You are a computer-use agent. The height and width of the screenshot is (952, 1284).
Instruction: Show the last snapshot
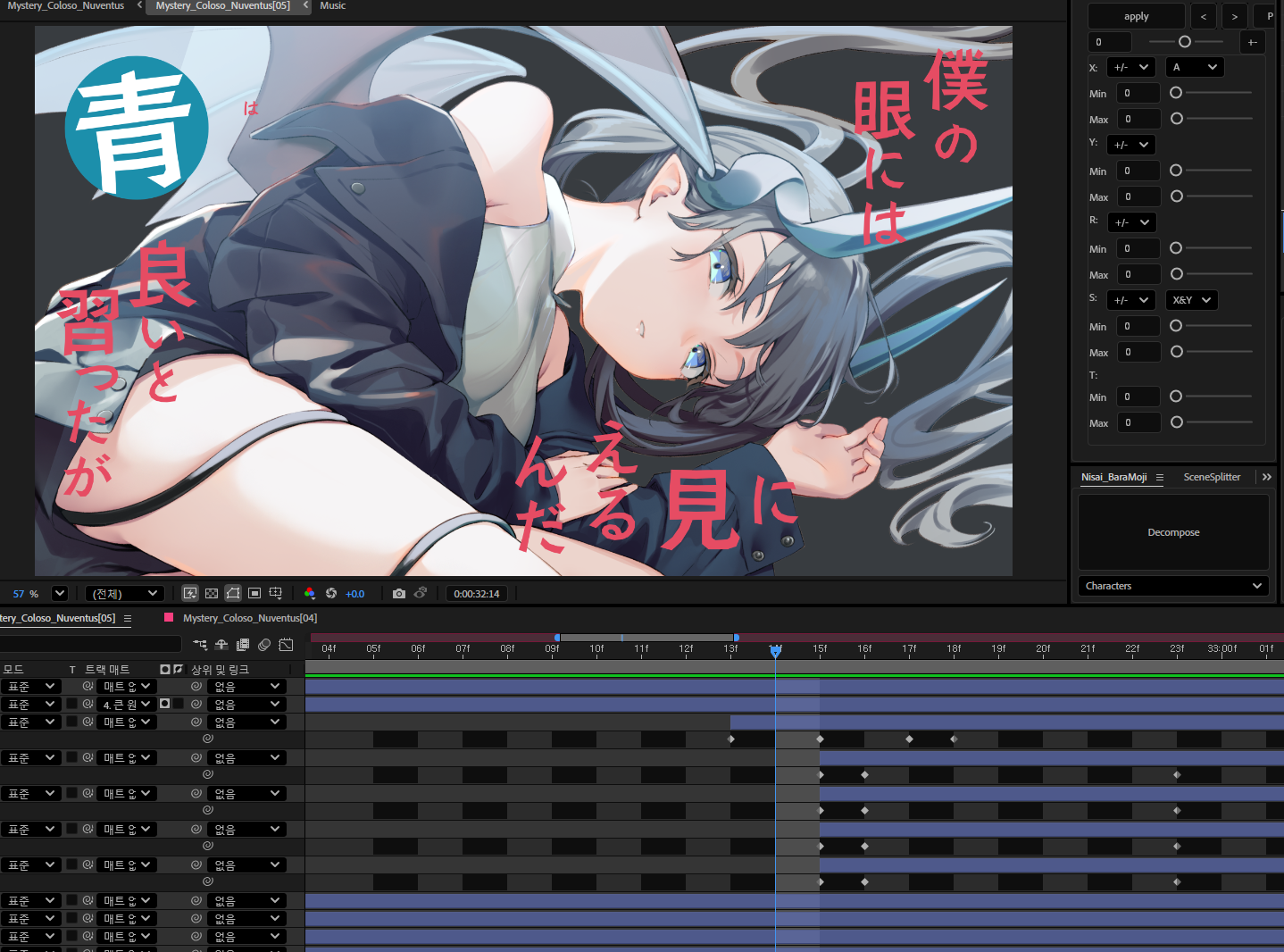(x=421, y=593)
